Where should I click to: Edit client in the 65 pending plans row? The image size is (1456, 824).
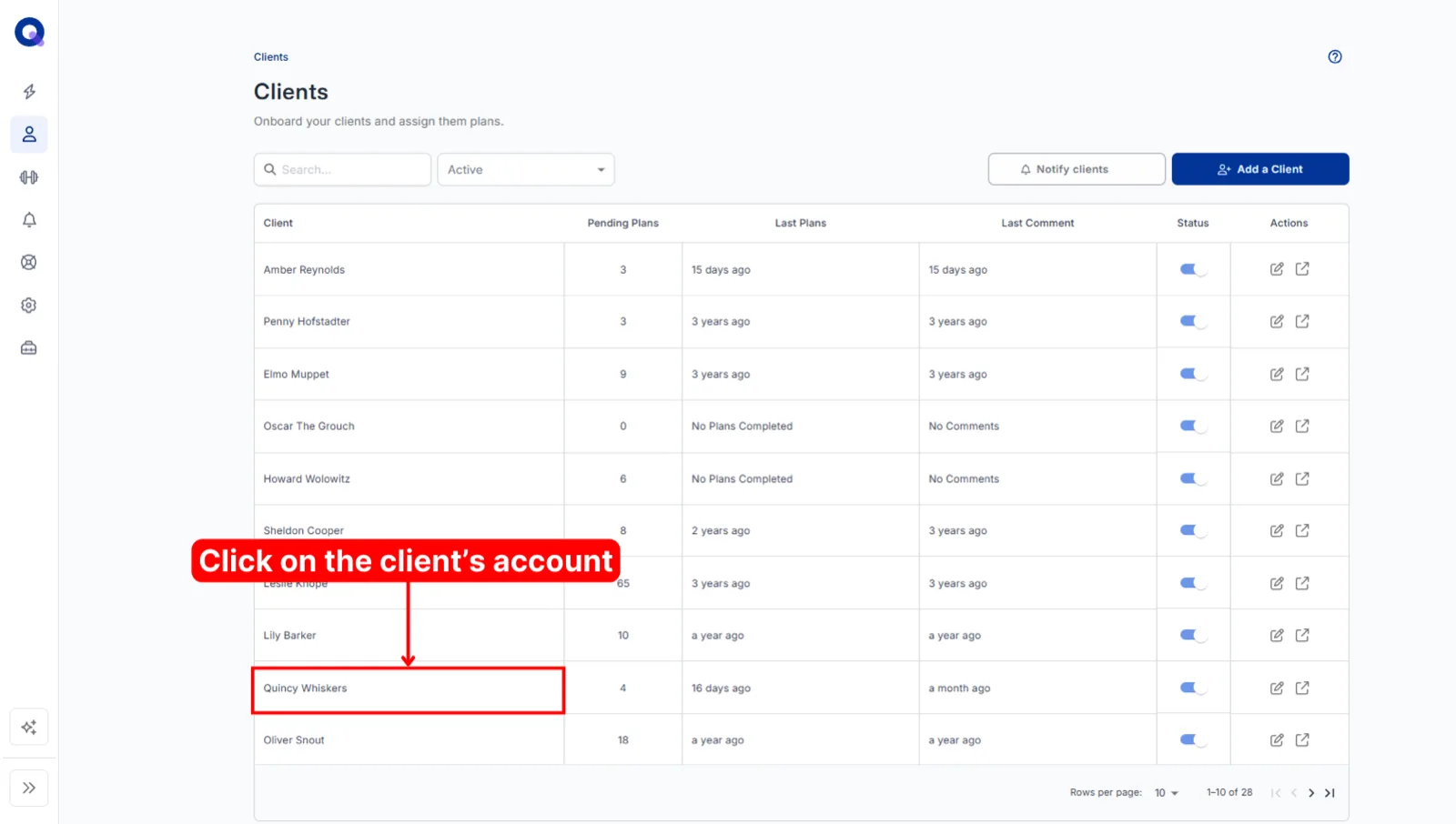1277,583
